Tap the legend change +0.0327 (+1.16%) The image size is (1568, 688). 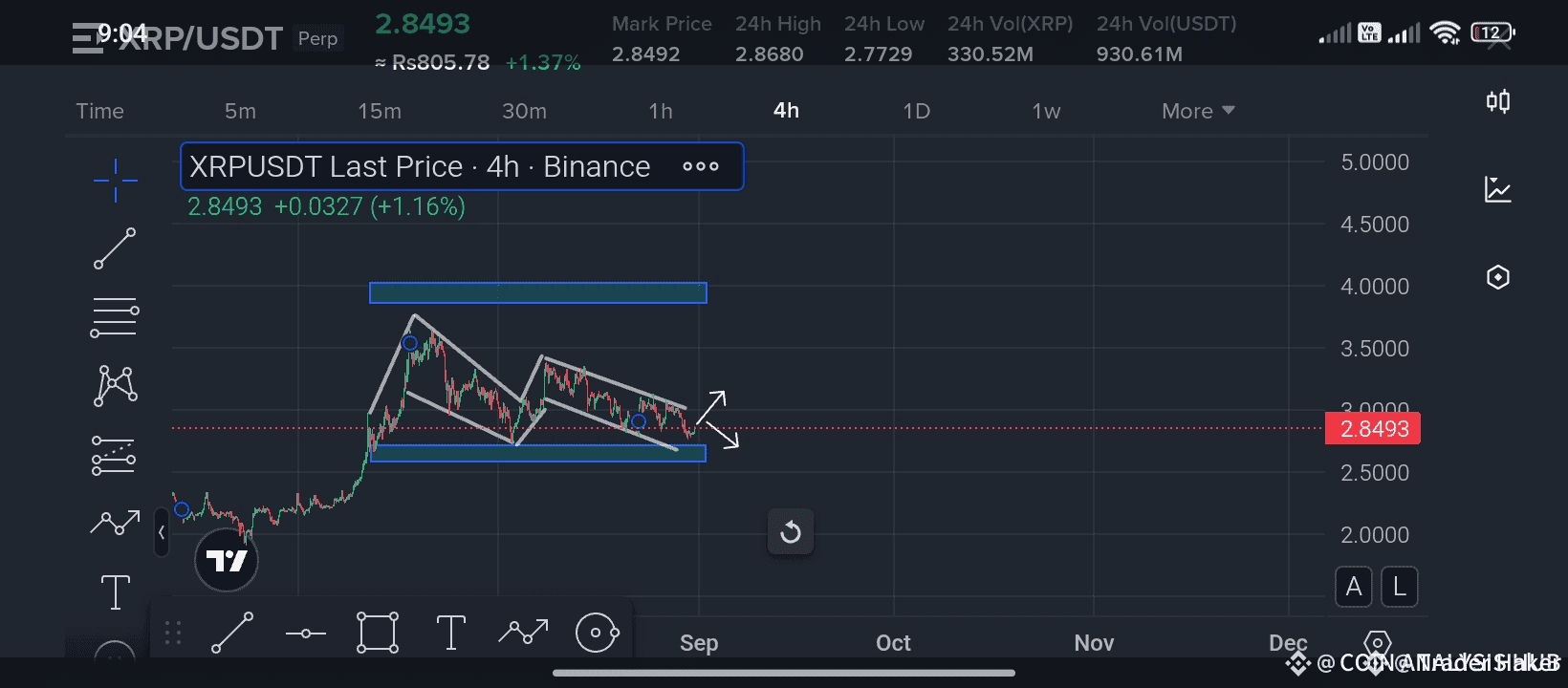[370, 206]
